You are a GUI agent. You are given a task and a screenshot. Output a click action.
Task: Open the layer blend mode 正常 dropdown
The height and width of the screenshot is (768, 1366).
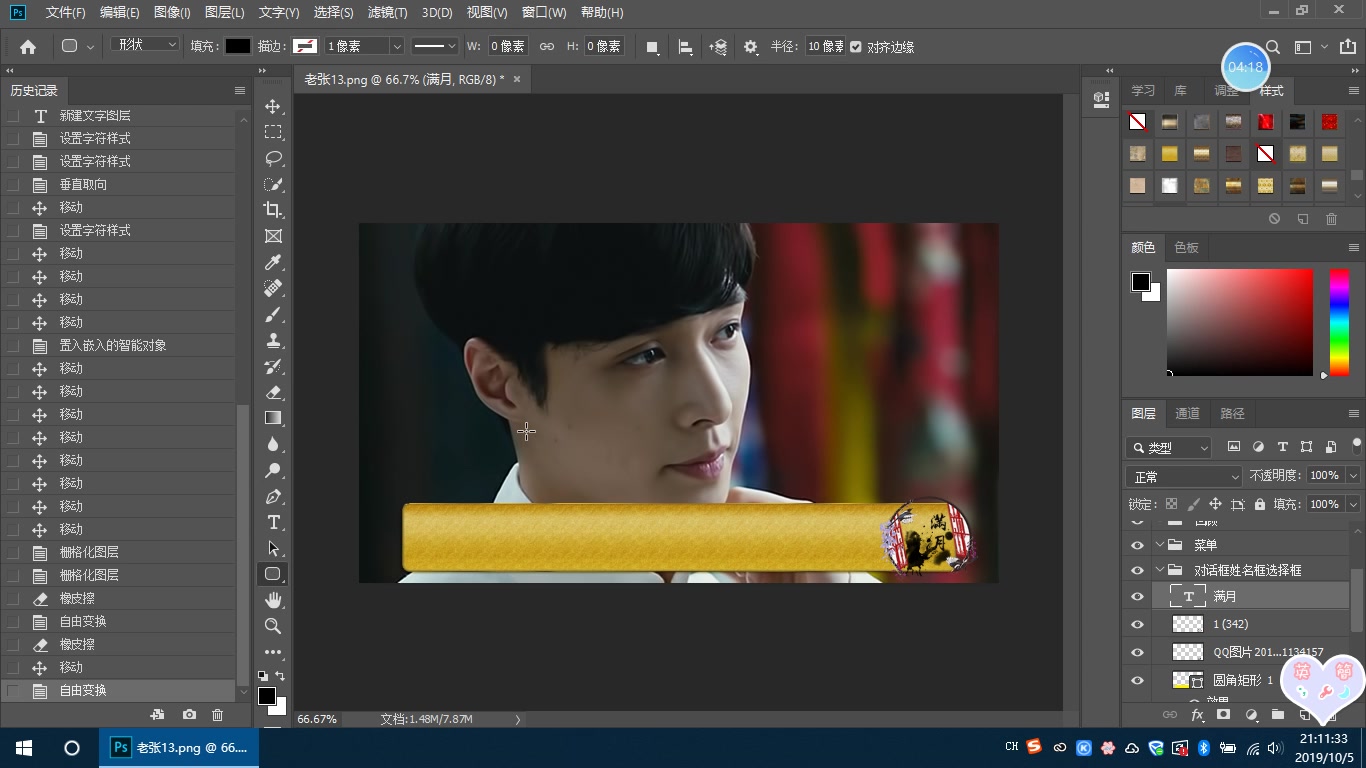(x=1184, y=477)
